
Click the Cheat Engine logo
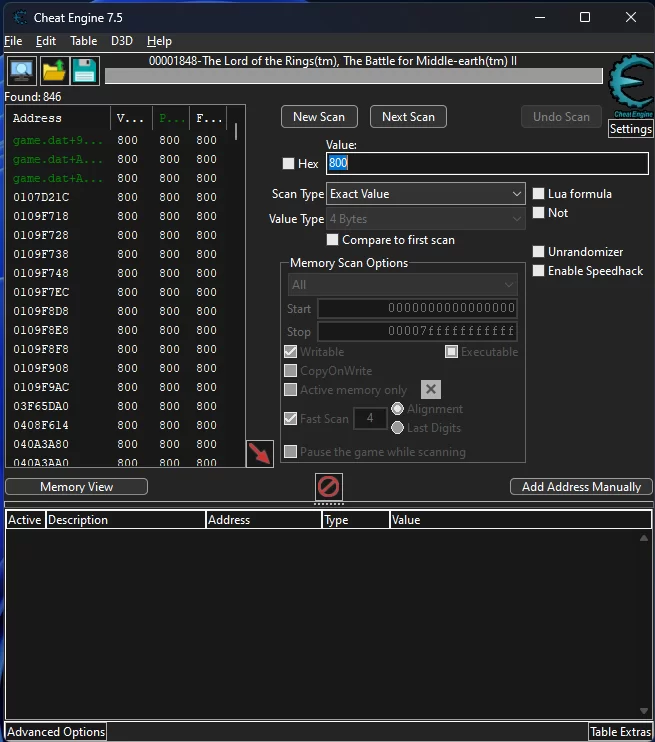pyautogui.click(x=631, y=86)
